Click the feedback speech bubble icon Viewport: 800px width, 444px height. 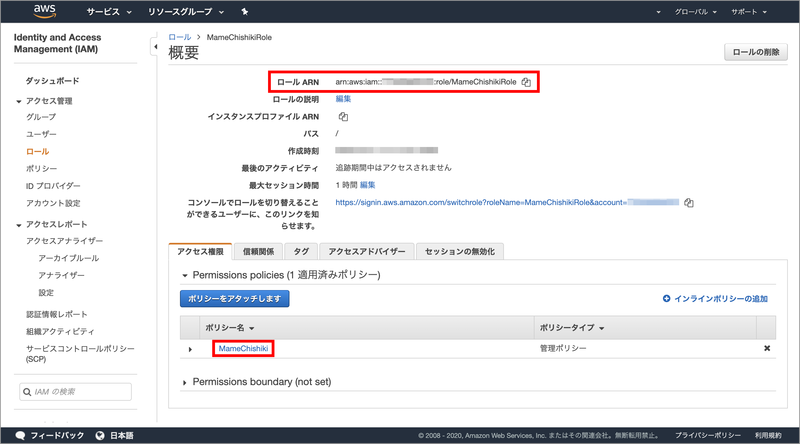[20, 435]
